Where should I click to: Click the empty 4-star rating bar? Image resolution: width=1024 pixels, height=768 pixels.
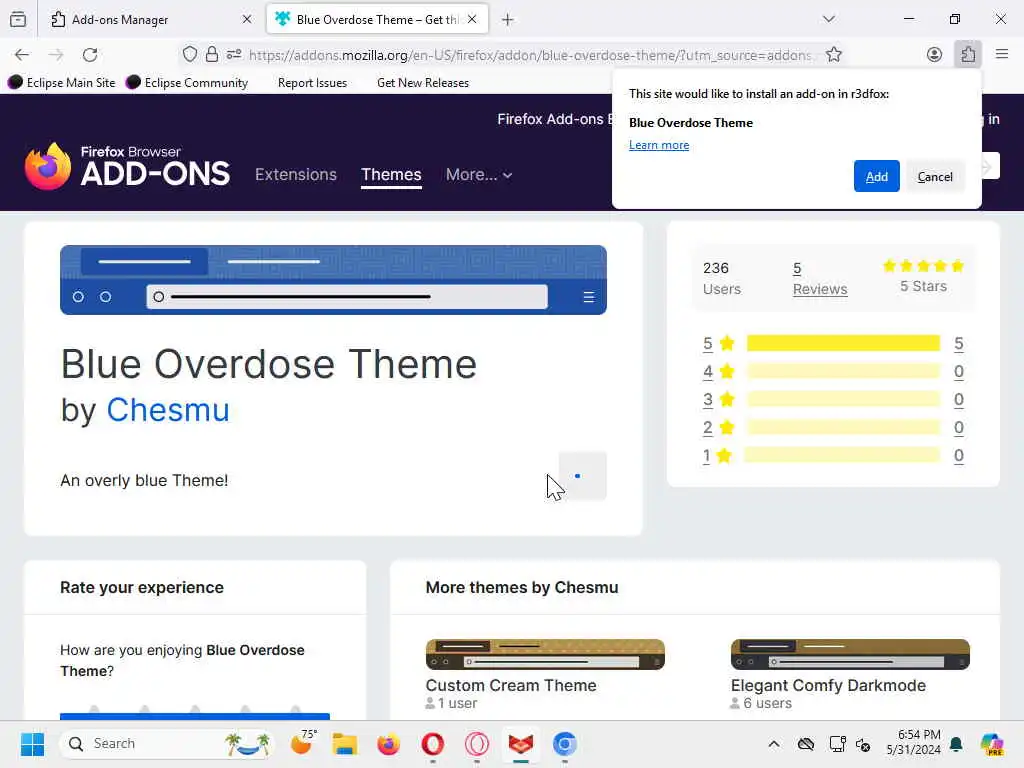coord(843,372)
